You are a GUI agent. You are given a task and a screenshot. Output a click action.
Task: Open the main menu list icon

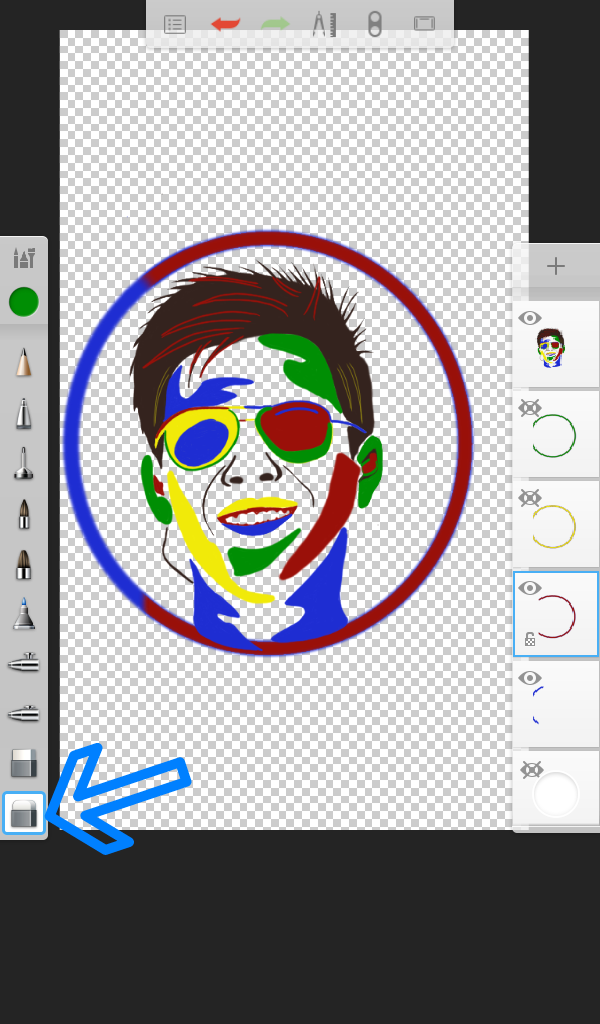[175, 25]
